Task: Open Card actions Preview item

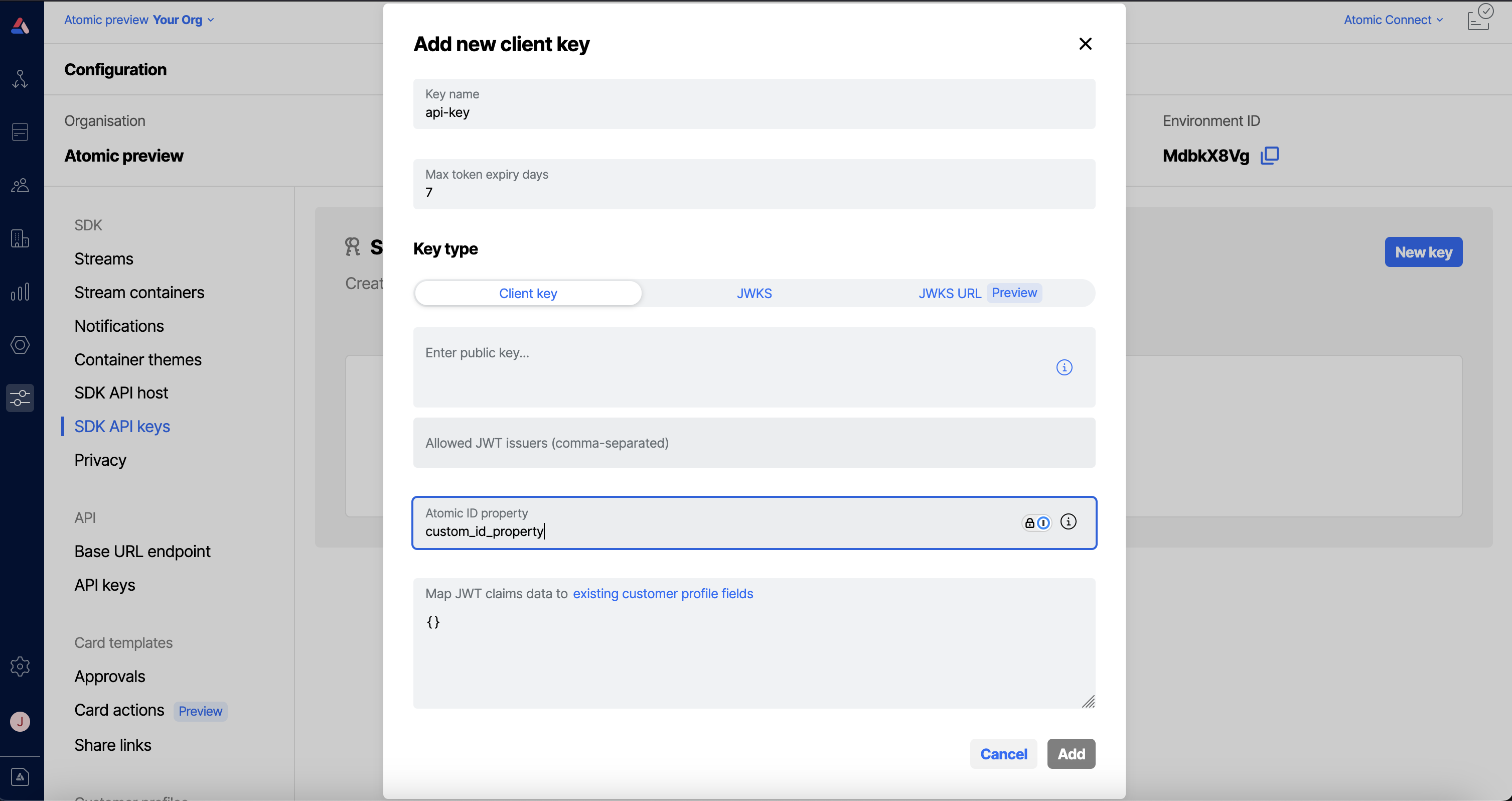Action: point(150,711)
